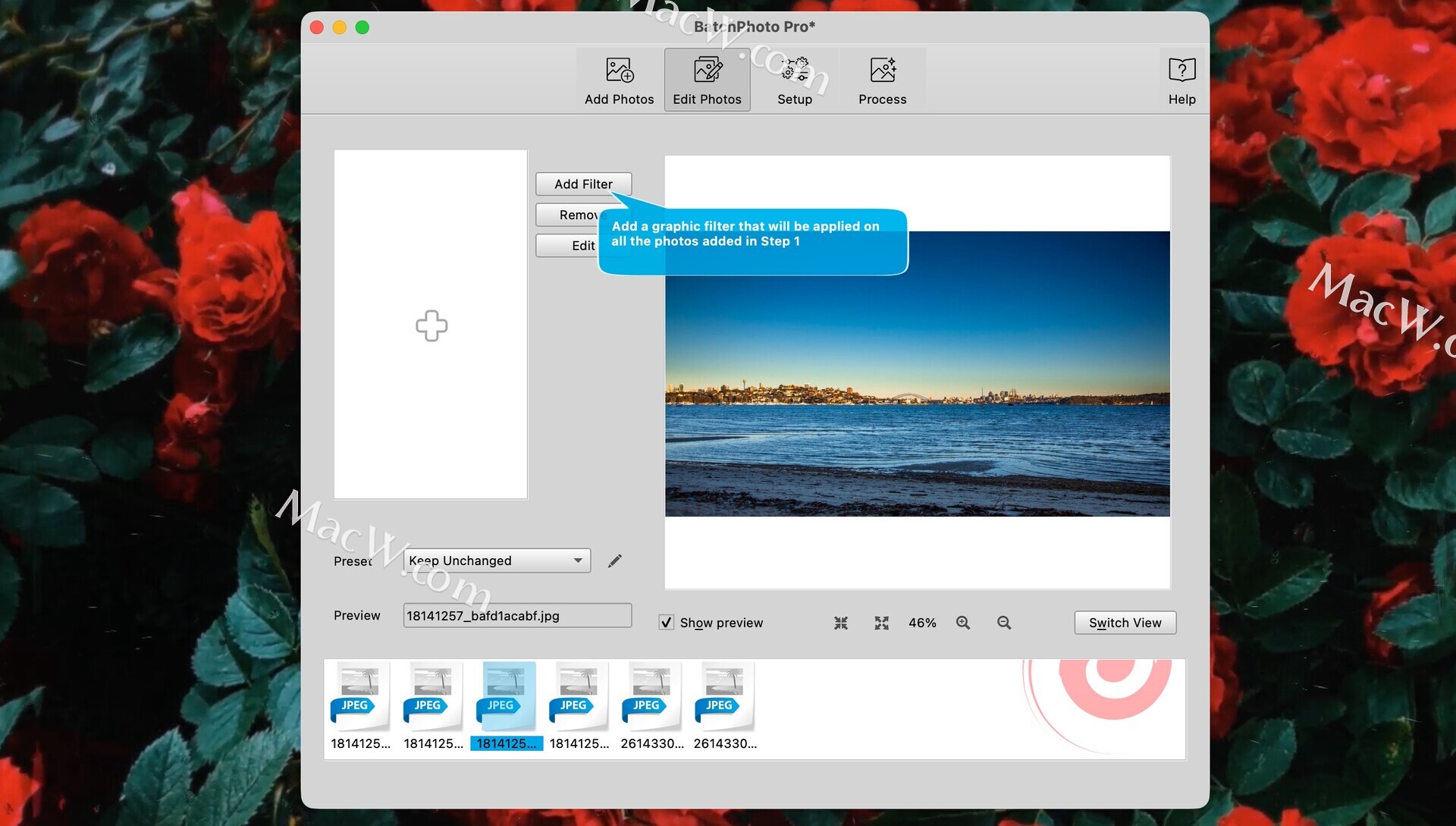Select the Edit Photos tab
Screen dimensions: 1456x826
pos(707,80)
